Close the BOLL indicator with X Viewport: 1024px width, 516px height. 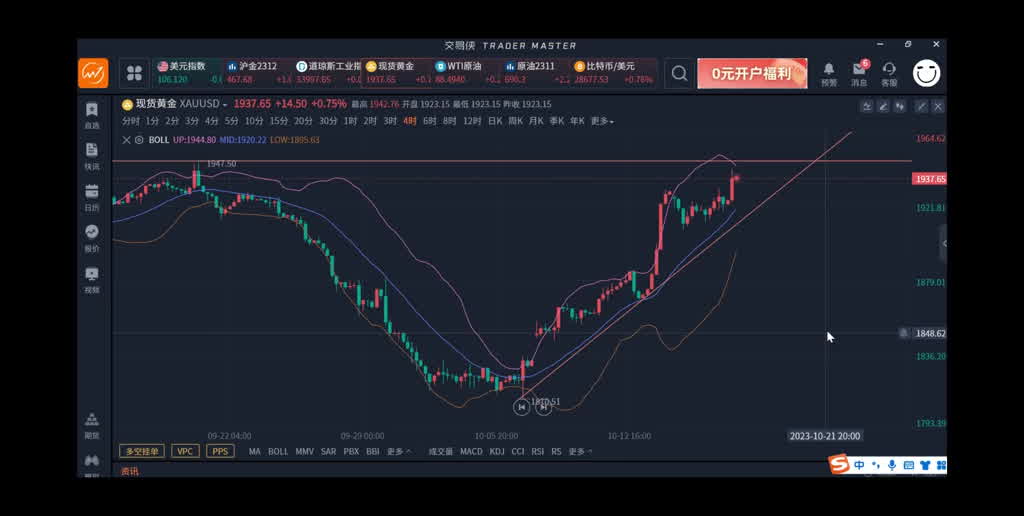click(126, 140)
